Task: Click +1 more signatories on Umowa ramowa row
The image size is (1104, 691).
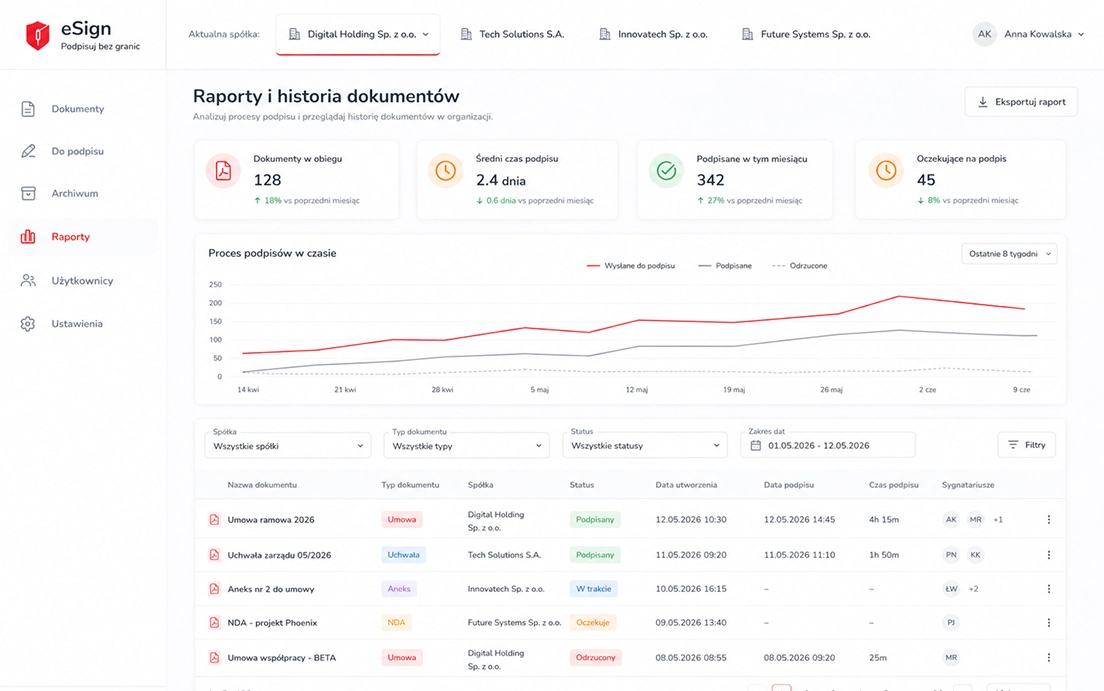Action: click(998, 520)
